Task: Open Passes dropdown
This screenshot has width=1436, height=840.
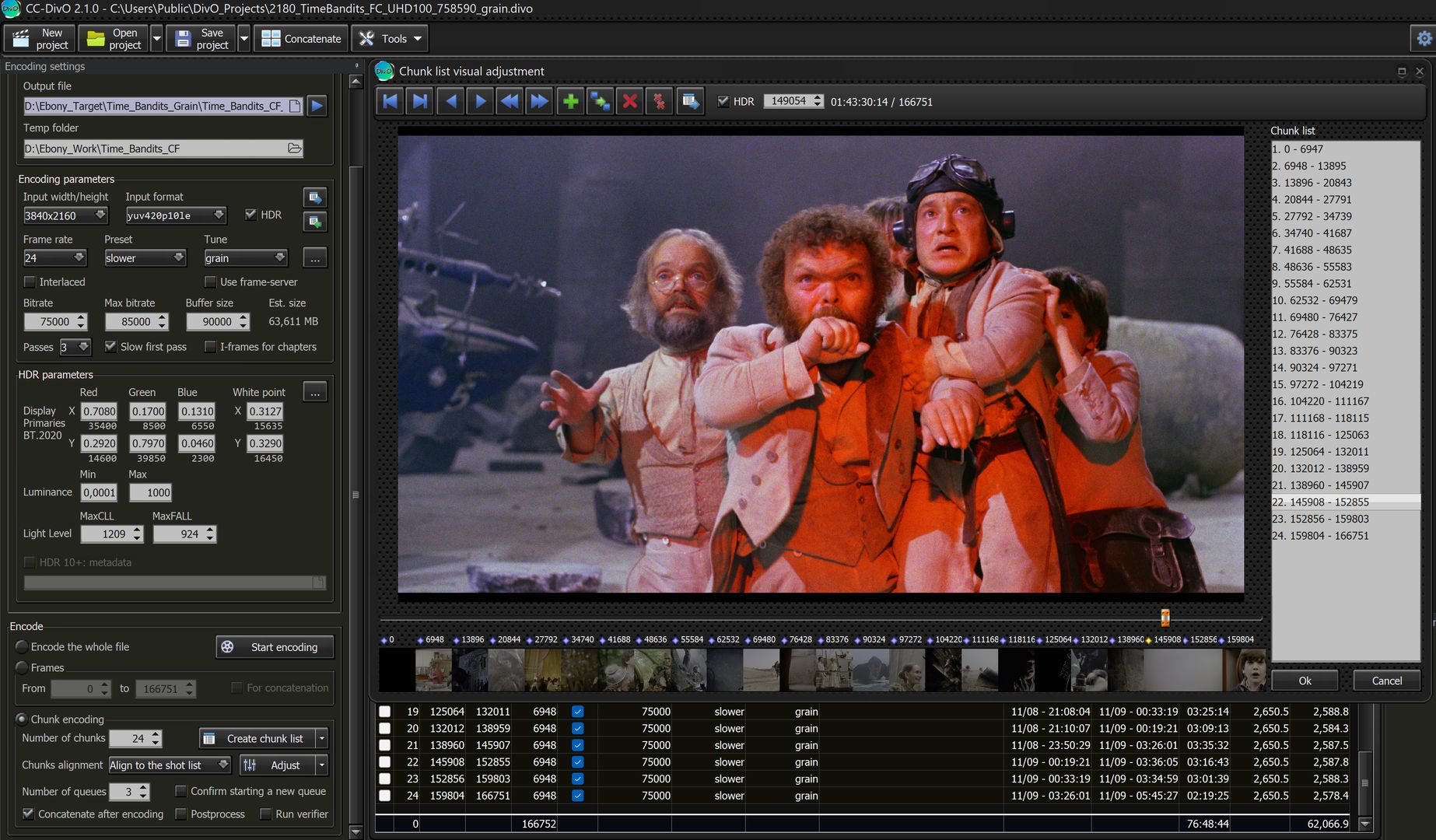Action: tap(75, 347)
